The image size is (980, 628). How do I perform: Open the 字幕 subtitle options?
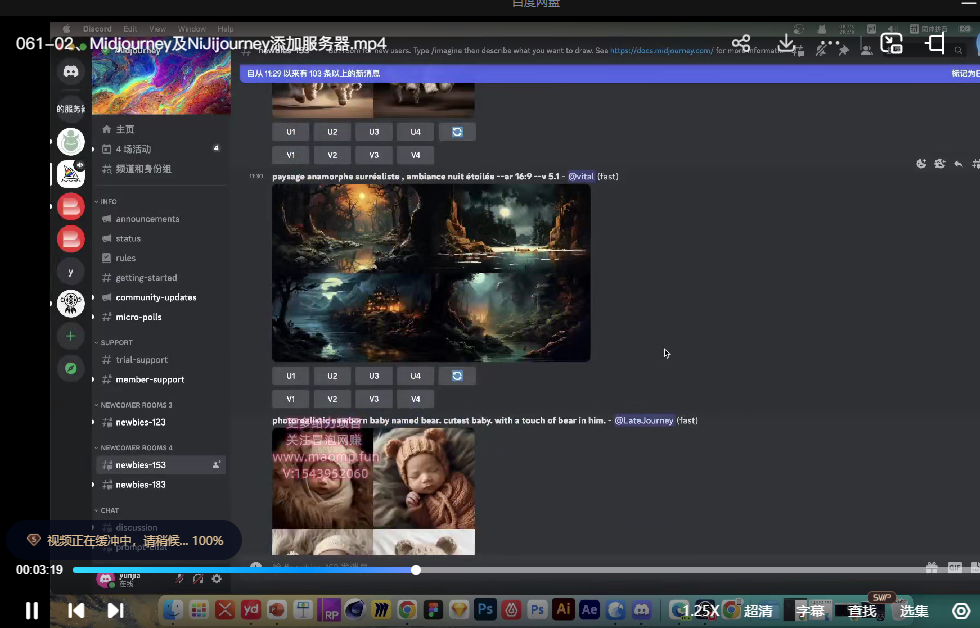(x=810, y=611)
